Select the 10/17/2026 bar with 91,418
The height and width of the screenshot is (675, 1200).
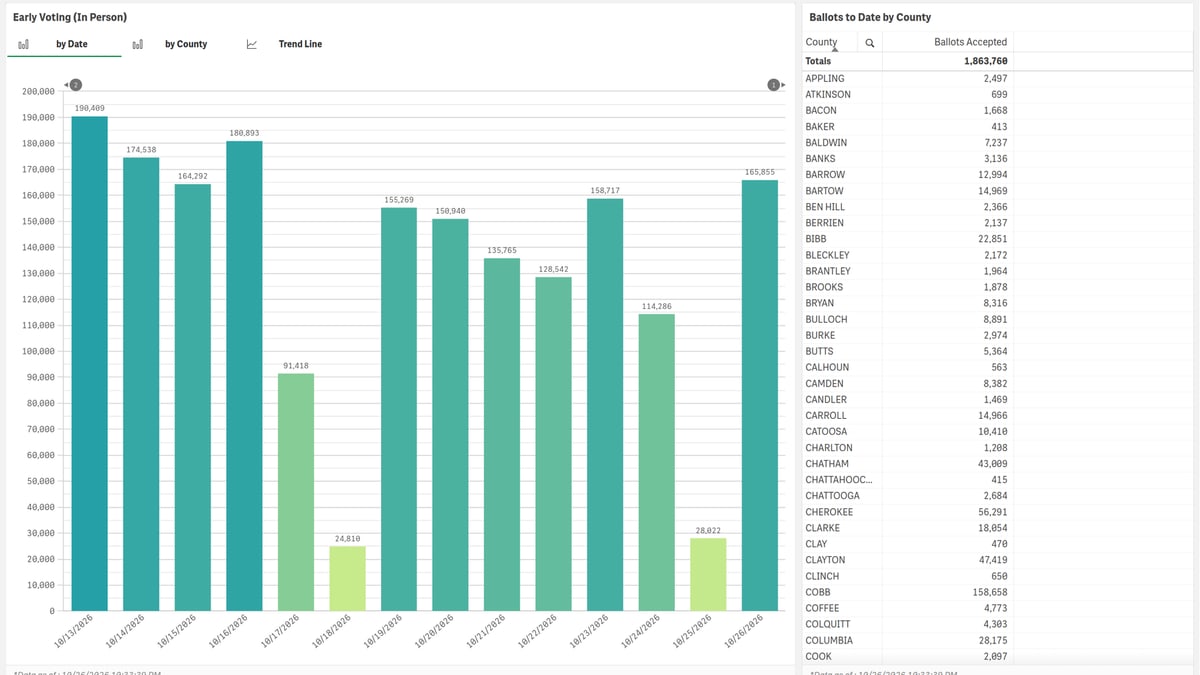(296, 492)
